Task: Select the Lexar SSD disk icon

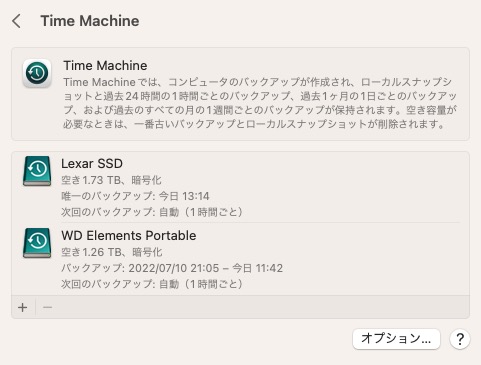Action: coord(37,171)
